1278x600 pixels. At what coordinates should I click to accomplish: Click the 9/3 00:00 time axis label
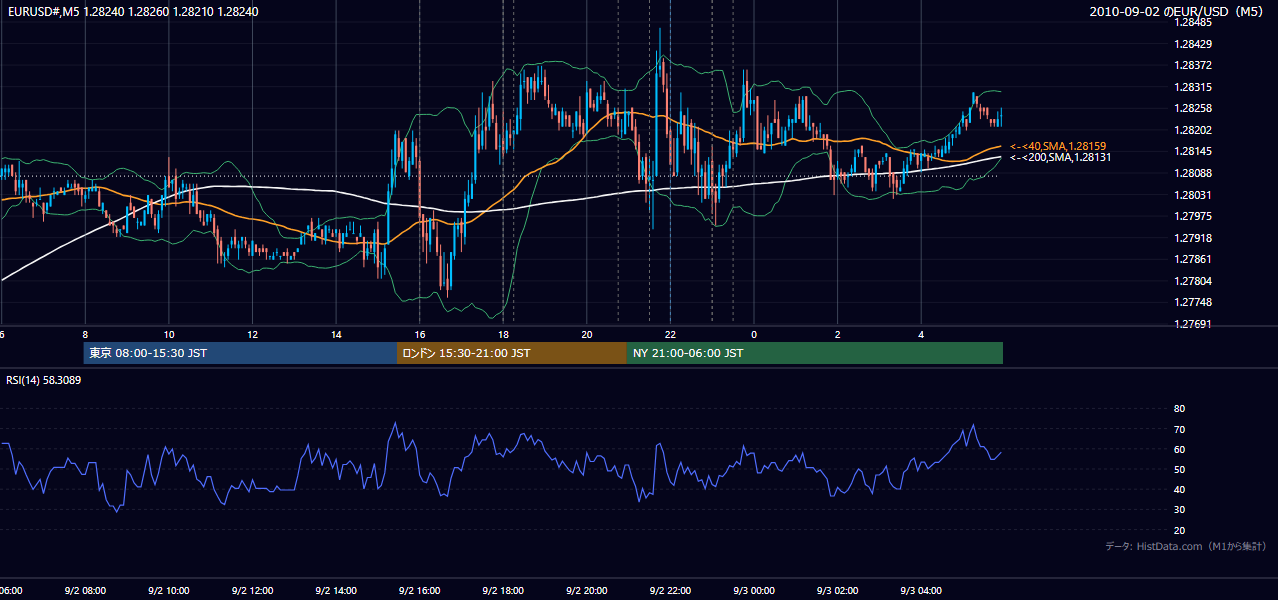click(754, 591)
